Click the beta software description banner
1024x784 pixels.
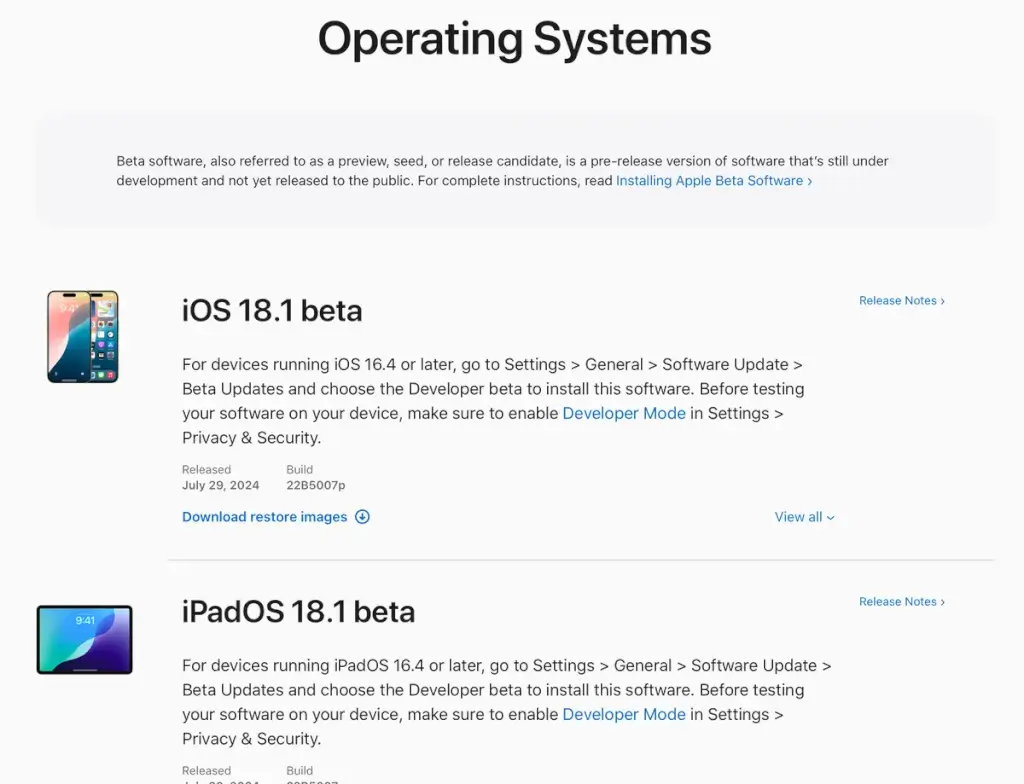(x=515, y=171)
